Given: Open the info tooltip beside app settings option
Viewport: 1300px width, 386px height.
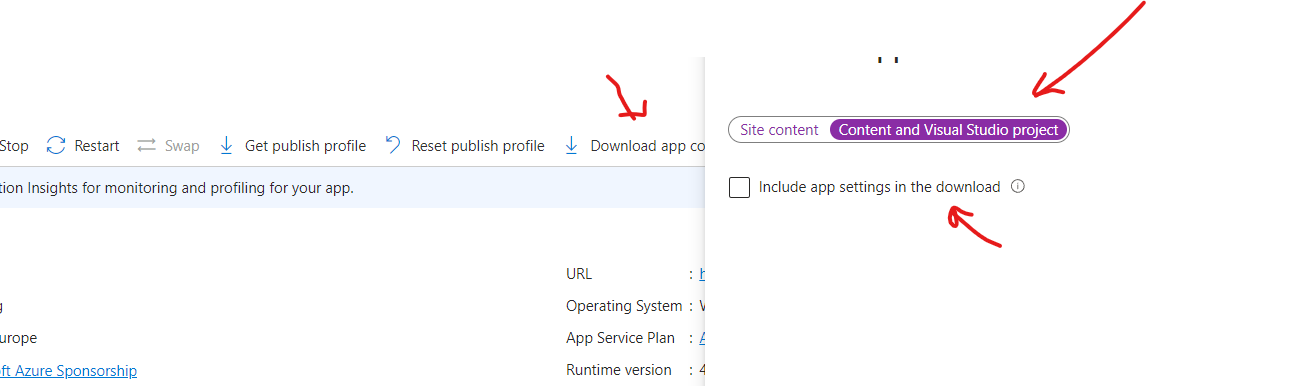Looking at the screenshot, I should point(1018,186).
